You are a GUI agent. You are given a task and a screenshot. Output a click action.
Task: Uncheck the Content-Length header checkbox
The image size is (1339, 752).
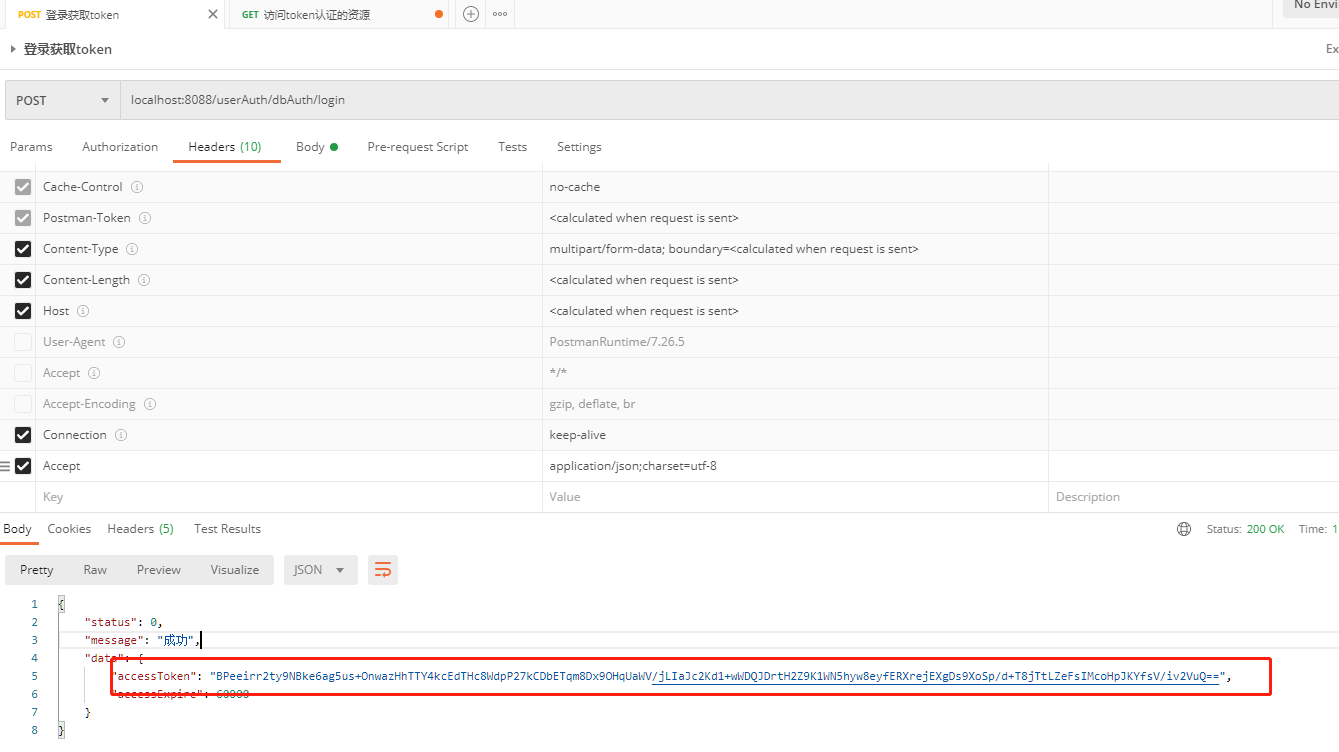point(23,280)
